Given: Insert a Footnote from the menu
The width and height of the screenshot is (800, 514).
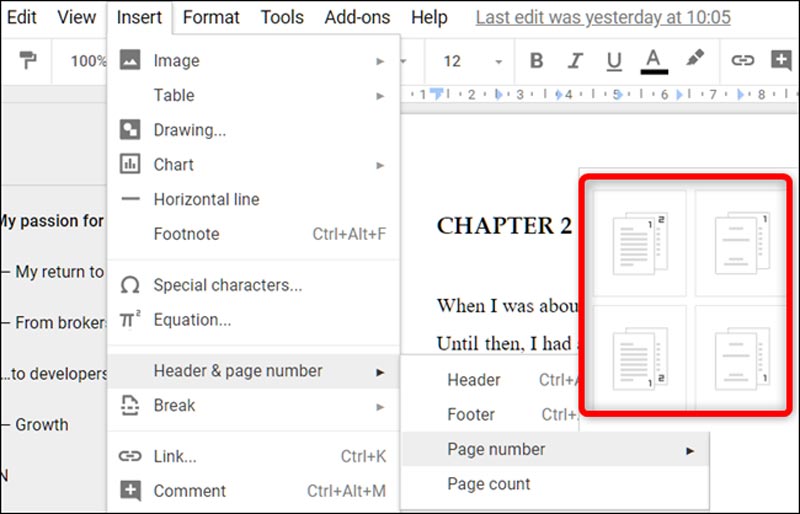Looking at the screenshot, I should click(x=254, y=234).
